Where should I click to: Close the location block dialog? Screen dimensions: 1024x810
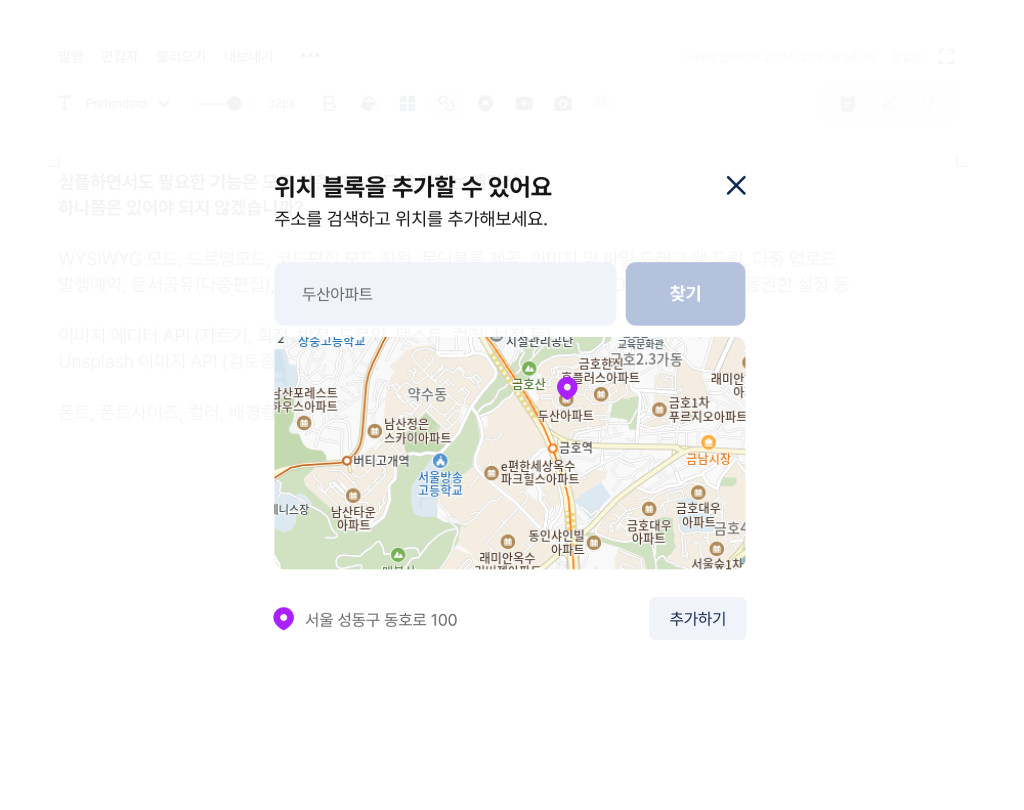pyautogui.click(x=736, y=186)
